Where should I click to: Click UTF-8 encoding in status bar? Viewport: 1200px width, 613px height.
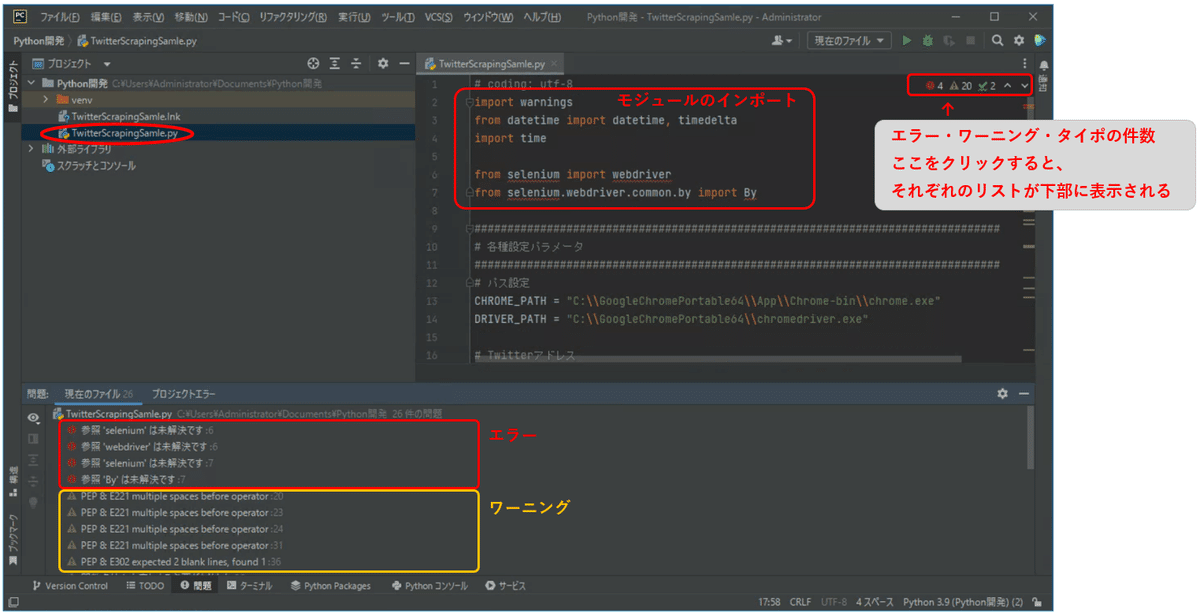click(834, 603)
